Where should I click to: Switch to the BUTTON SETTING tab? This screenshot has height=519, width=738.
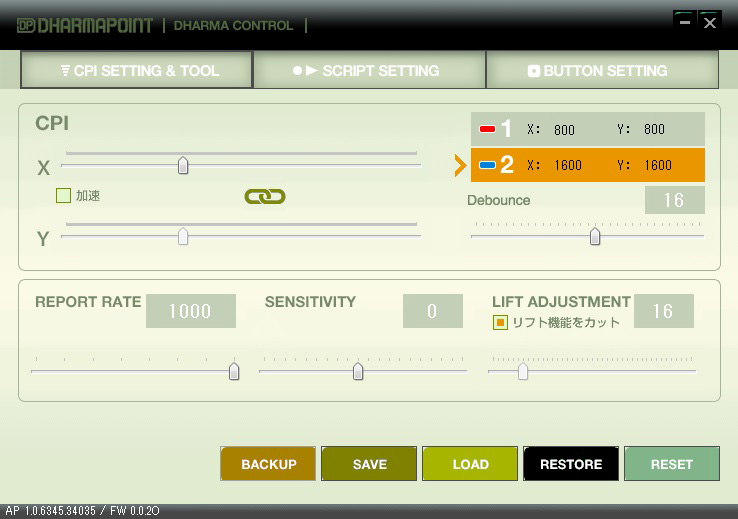(x=602, y=70)
